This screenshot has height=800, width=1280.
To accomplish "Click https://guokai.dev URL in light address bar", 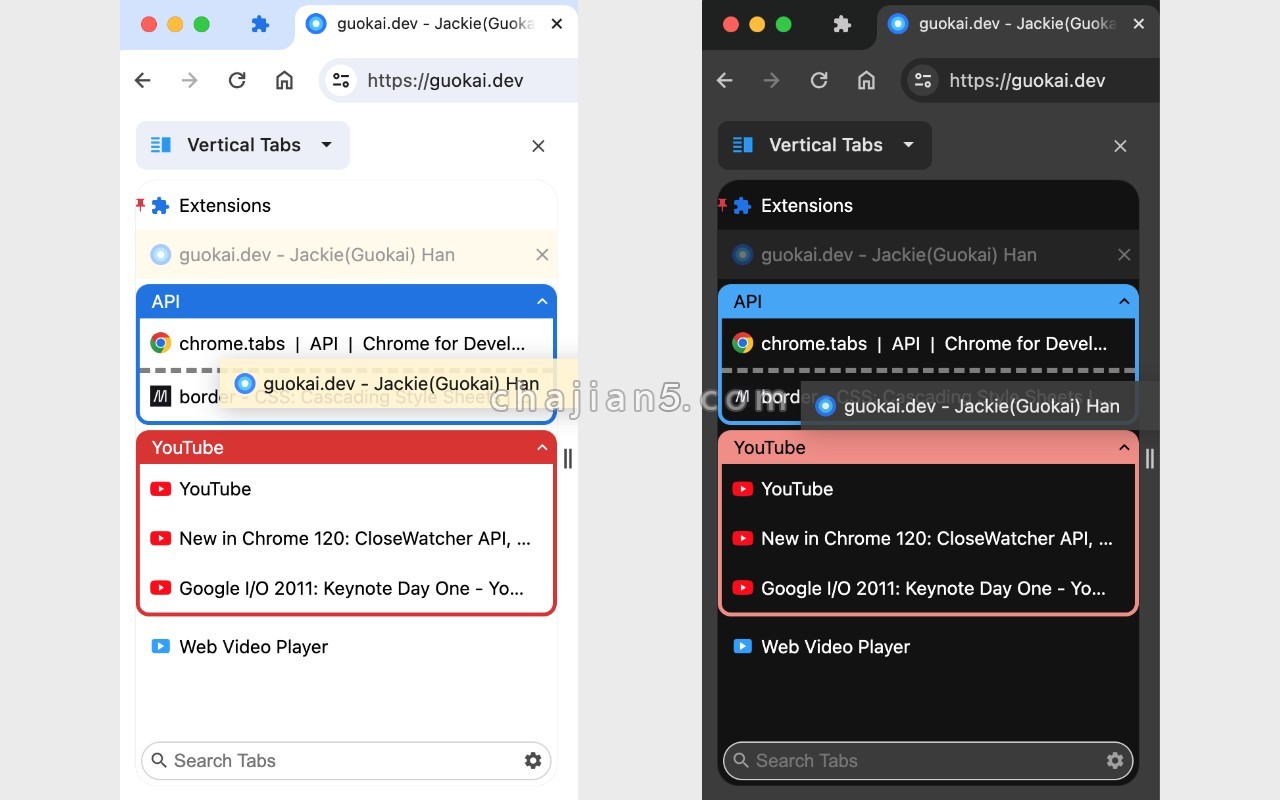I will (445, 81).
